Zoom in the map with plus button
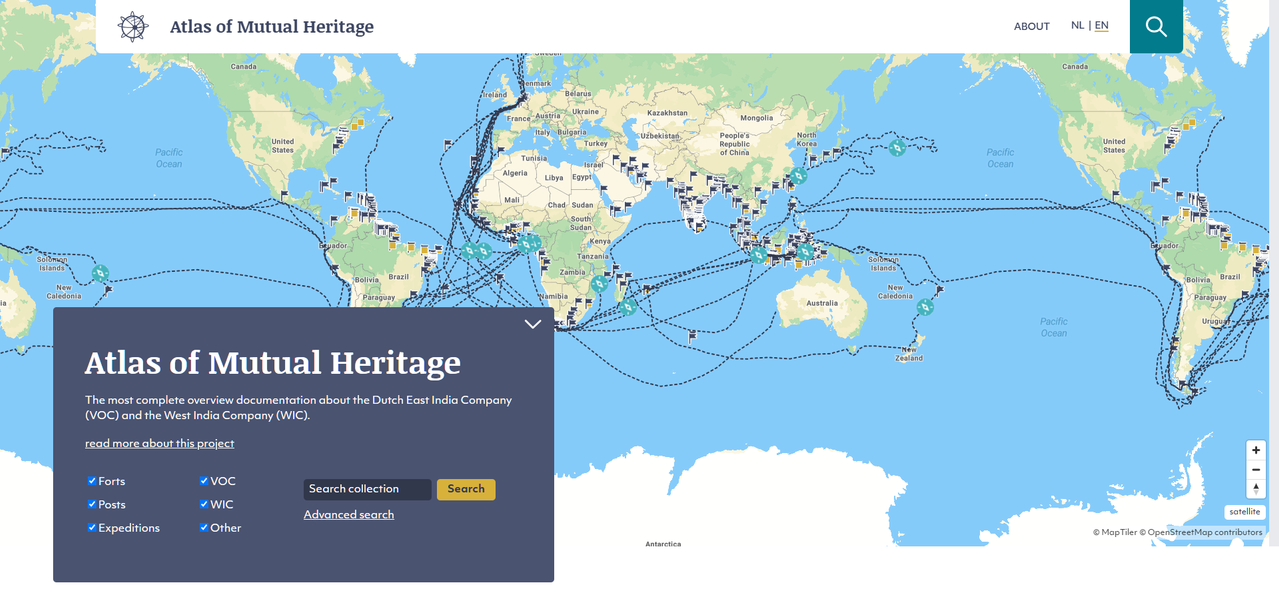Screen dimensions: 1279x607 click(x=1256, y=450)
